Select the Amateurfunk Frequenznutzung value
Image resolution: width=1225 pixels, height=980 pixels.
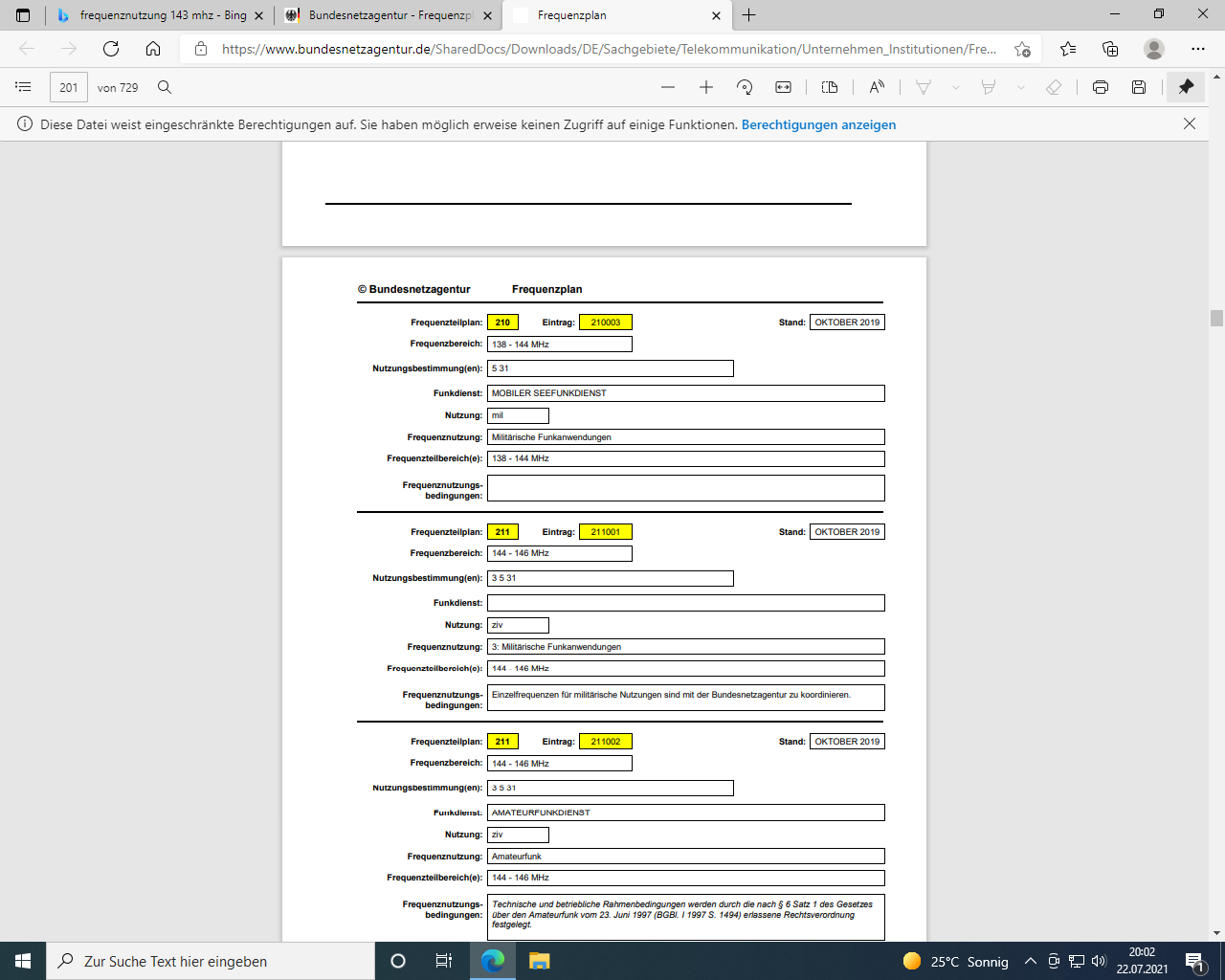pos(517,857)
